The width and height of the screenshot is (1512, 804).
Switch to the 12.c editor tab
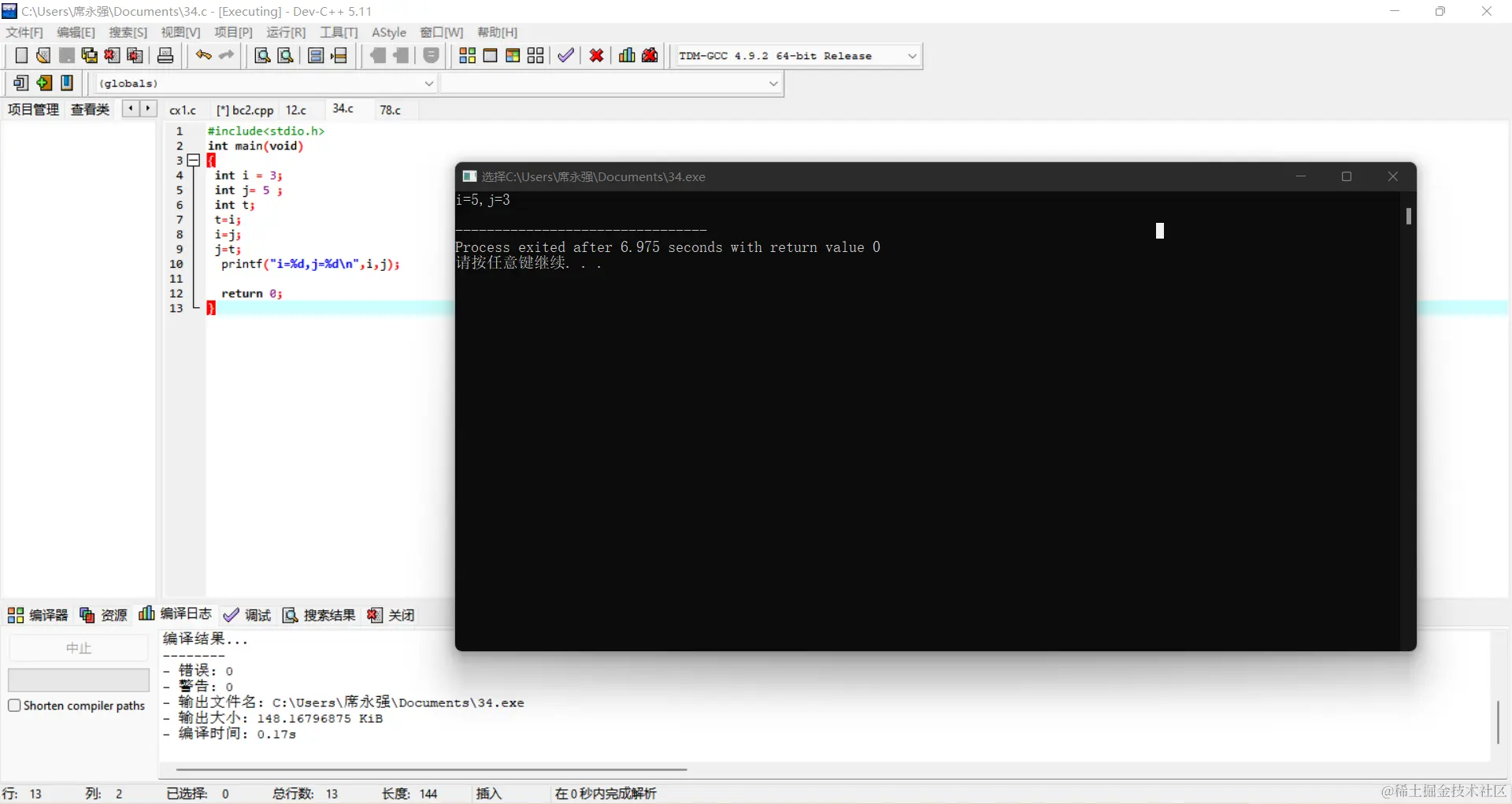click(x=296, y=110)
